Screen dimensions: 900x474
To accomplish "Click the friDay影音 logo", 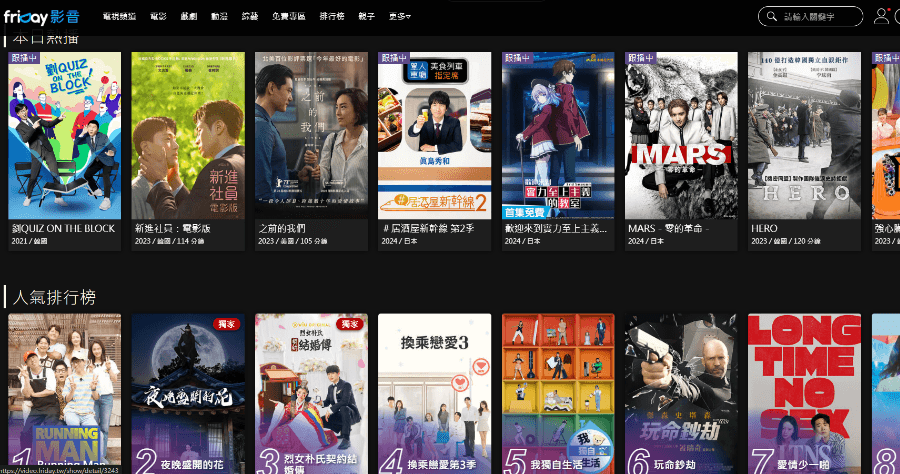I will 42,17.
